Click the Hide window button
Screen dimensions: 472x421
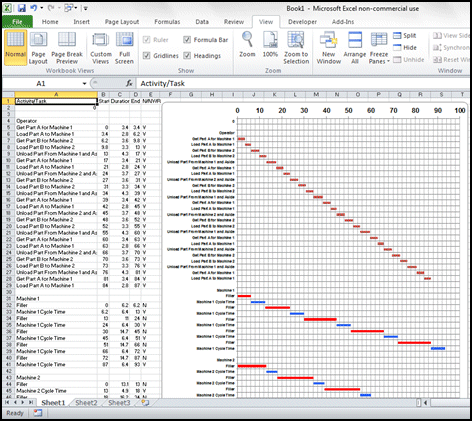[x=405, y=48]
